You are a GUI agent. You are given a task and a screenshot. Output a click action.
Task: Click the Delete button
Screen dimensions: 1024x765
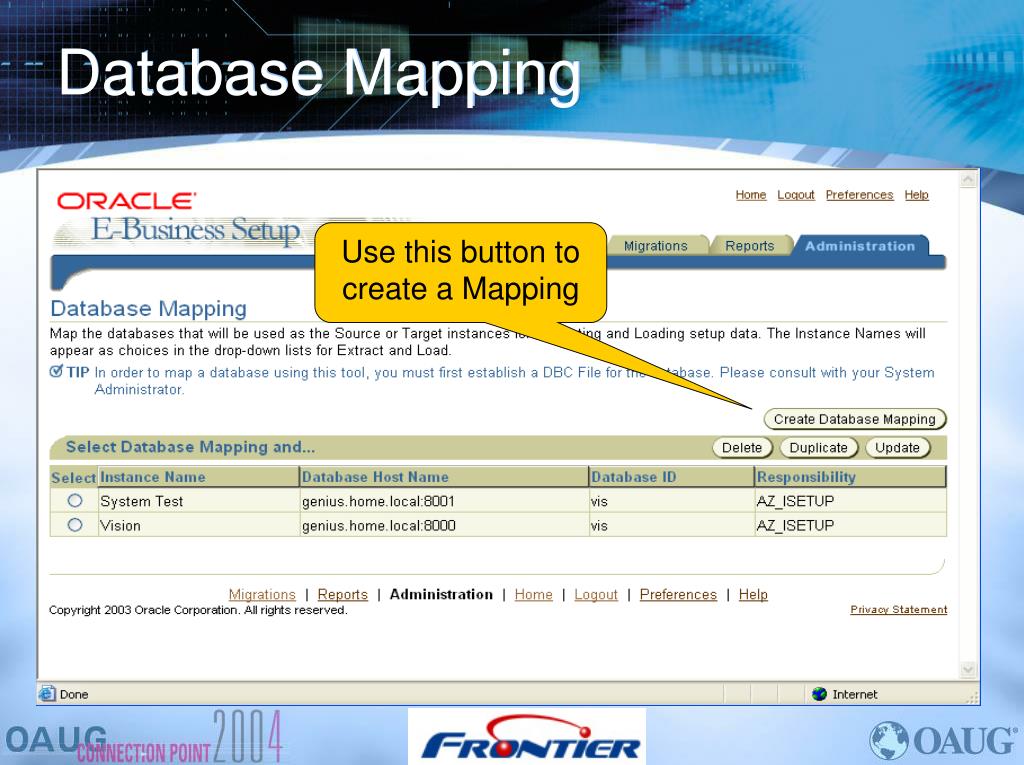742,448
